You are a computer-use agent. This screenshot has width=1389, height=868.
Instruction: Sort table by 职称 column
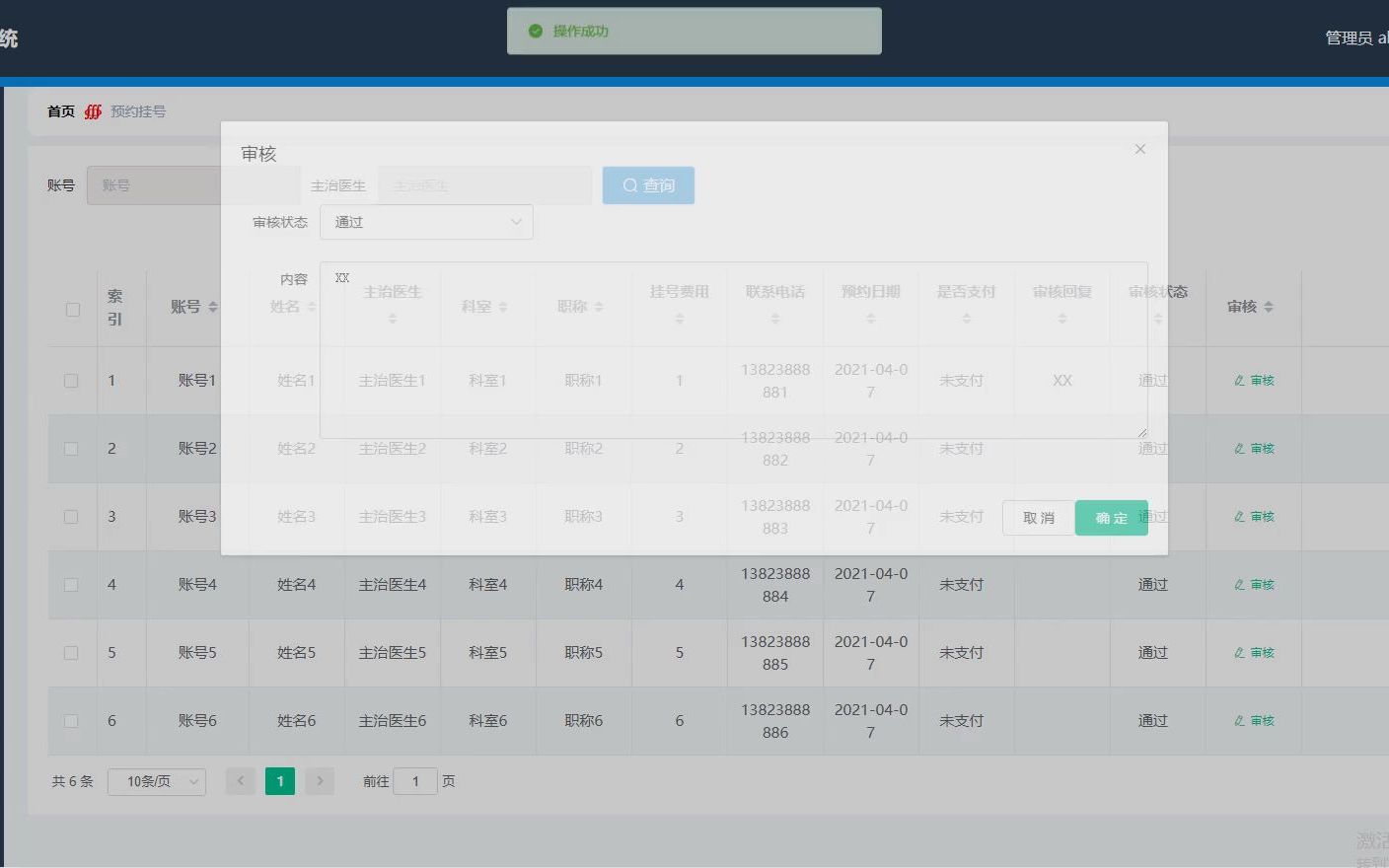coord(599,308)
